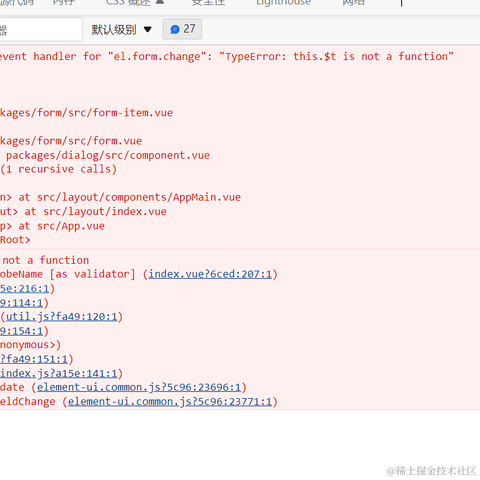Click the text "(1 recursive calls)"
Viewport: 480px width, 480px height.
pyautogui.click(x=59, y=169)
